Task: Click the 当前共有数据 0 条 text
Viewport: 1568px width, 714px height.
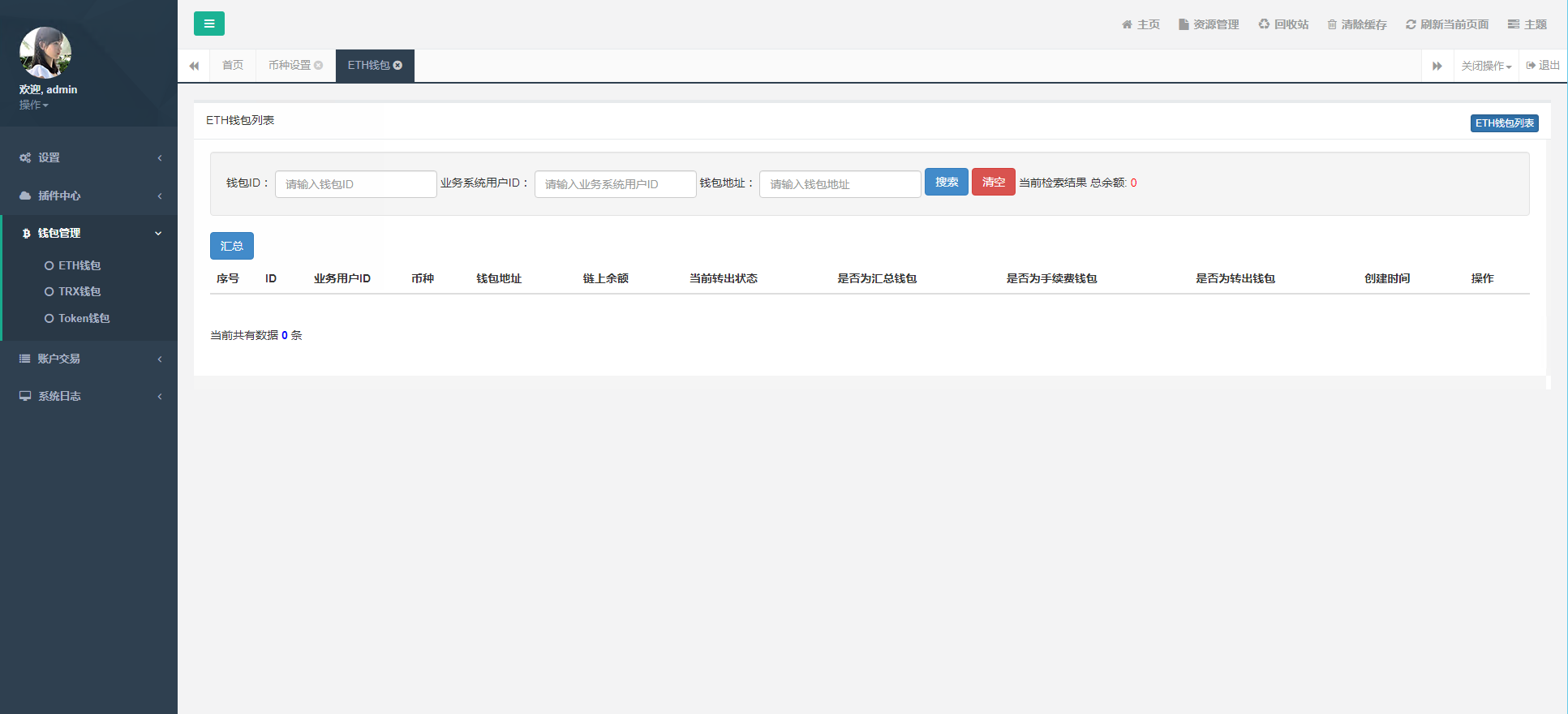Action: tap(256, 335)
